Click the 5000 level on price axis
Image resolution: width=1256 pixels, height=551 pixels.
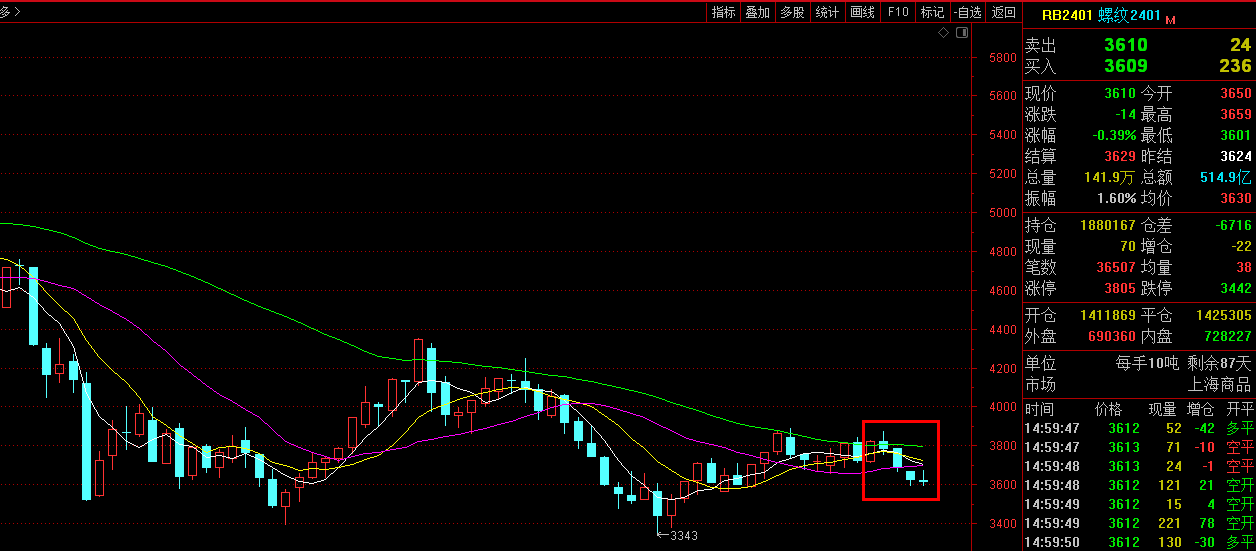click(1002, 213)
